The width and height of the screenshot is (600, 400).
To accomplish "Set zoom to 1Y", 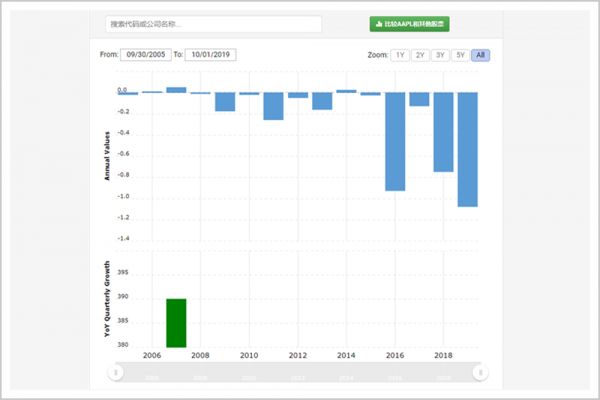I will [400, 55].
